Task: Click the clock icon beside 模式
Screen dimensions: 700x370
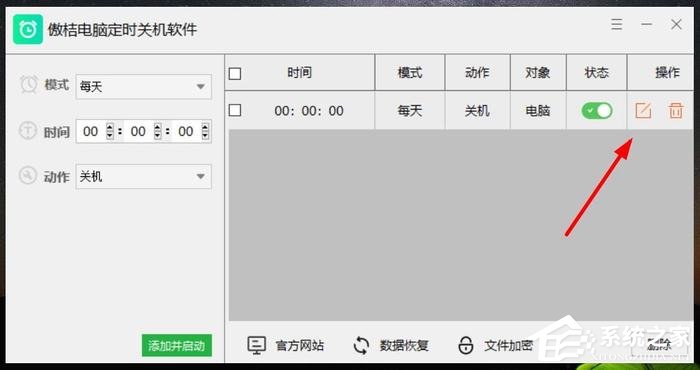Action: tap(29, 84)
